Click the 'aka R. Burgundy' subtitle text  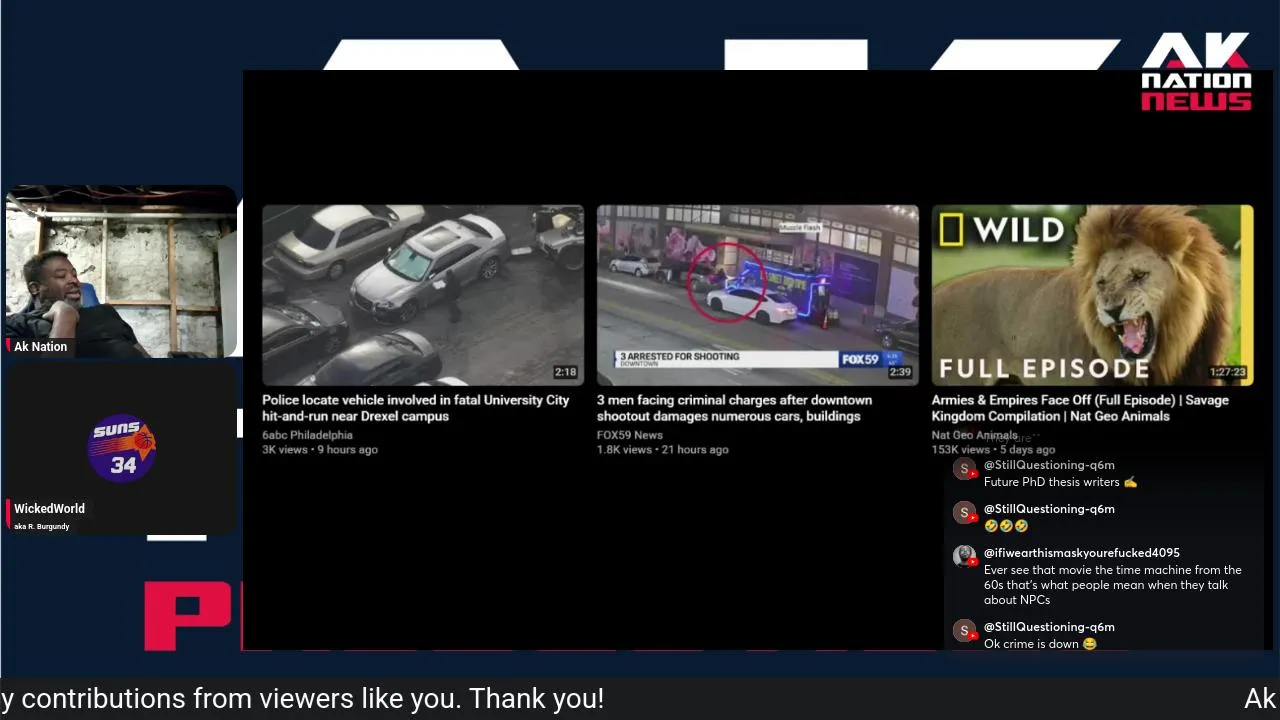click(x=41, y=526)
